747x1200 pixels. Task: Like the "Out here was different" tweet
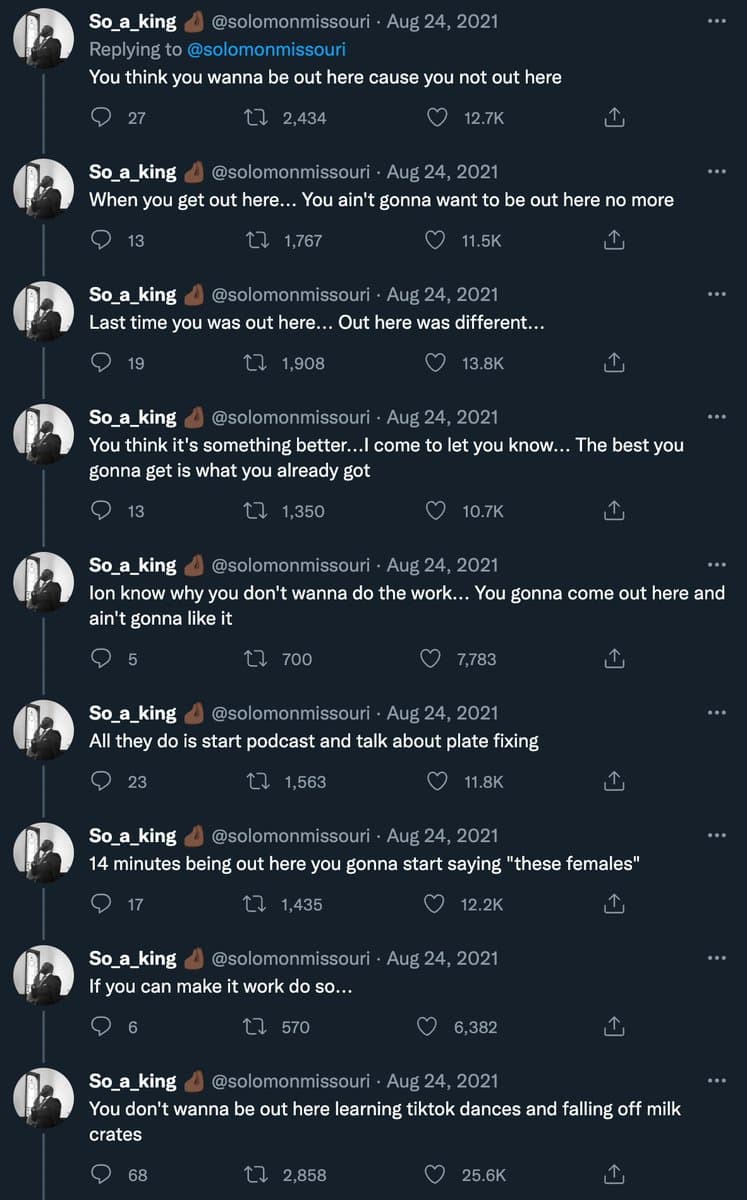click(436, 364)
